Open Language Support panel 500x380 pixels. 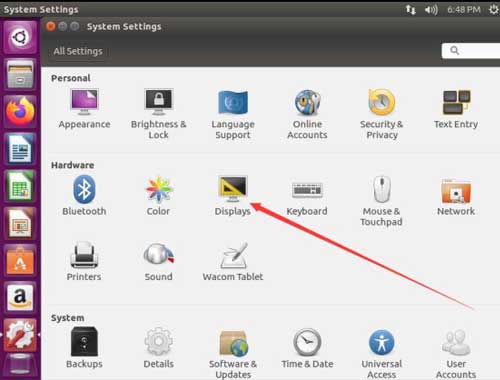[x=233, y=114]
